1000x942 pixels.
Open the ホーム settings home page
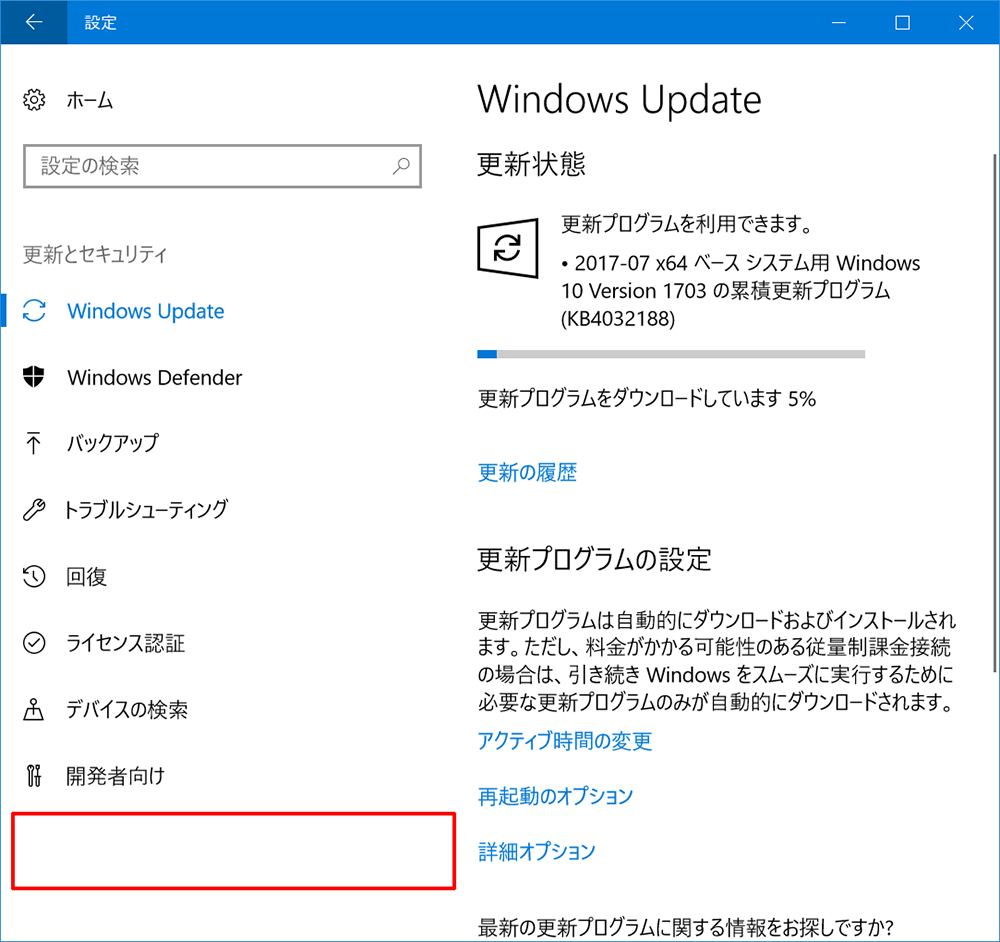pyautogui.click(x=90, y=100)
